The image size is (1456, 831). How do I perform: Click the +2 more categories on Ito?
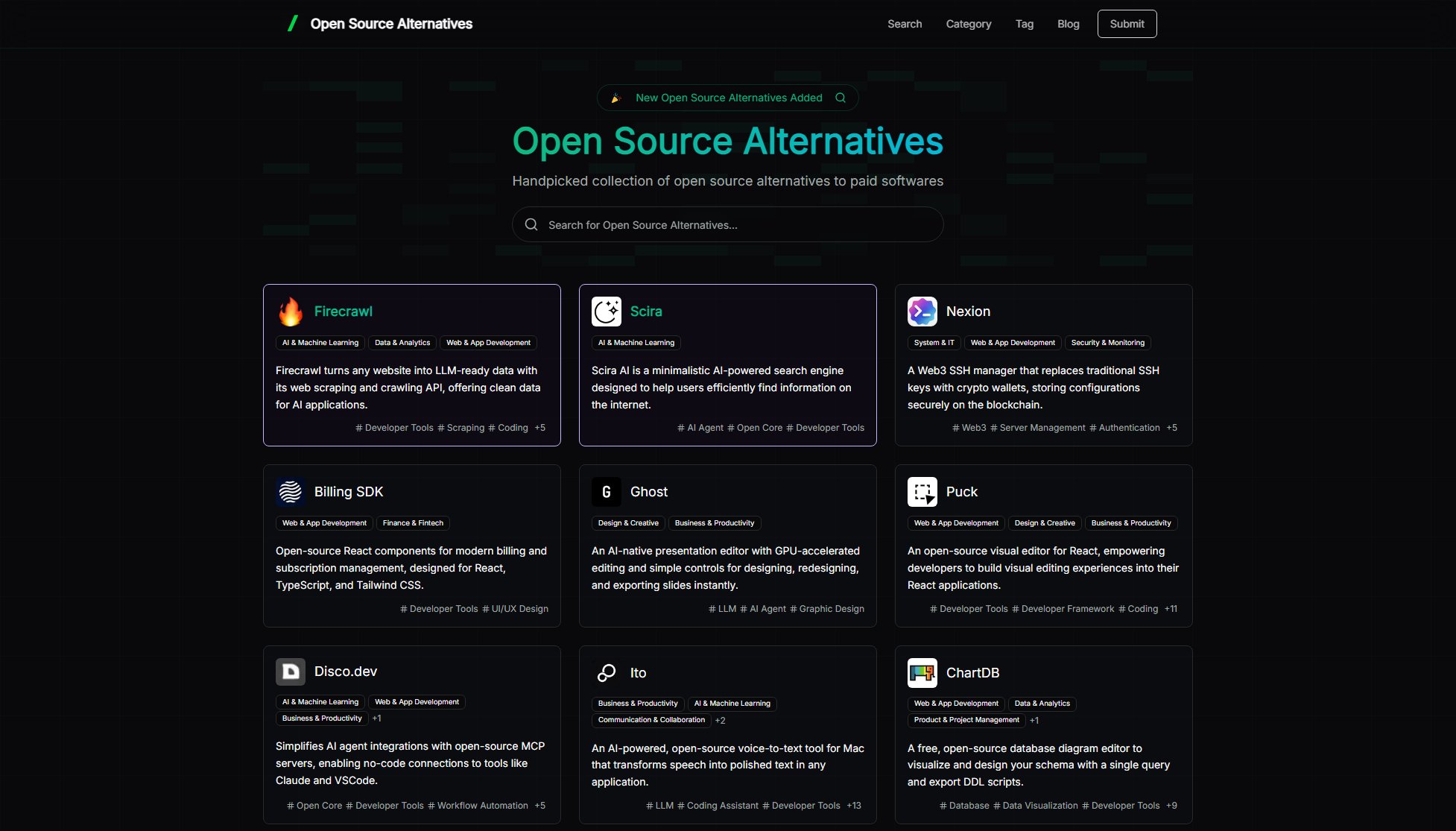(x=720, y=721)
